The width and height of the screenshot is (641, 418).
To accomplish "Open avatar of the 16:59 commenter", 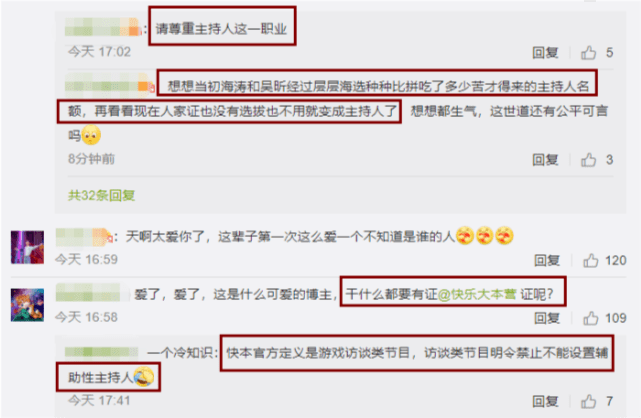I will pyautogui.click(x=27, y=247).
